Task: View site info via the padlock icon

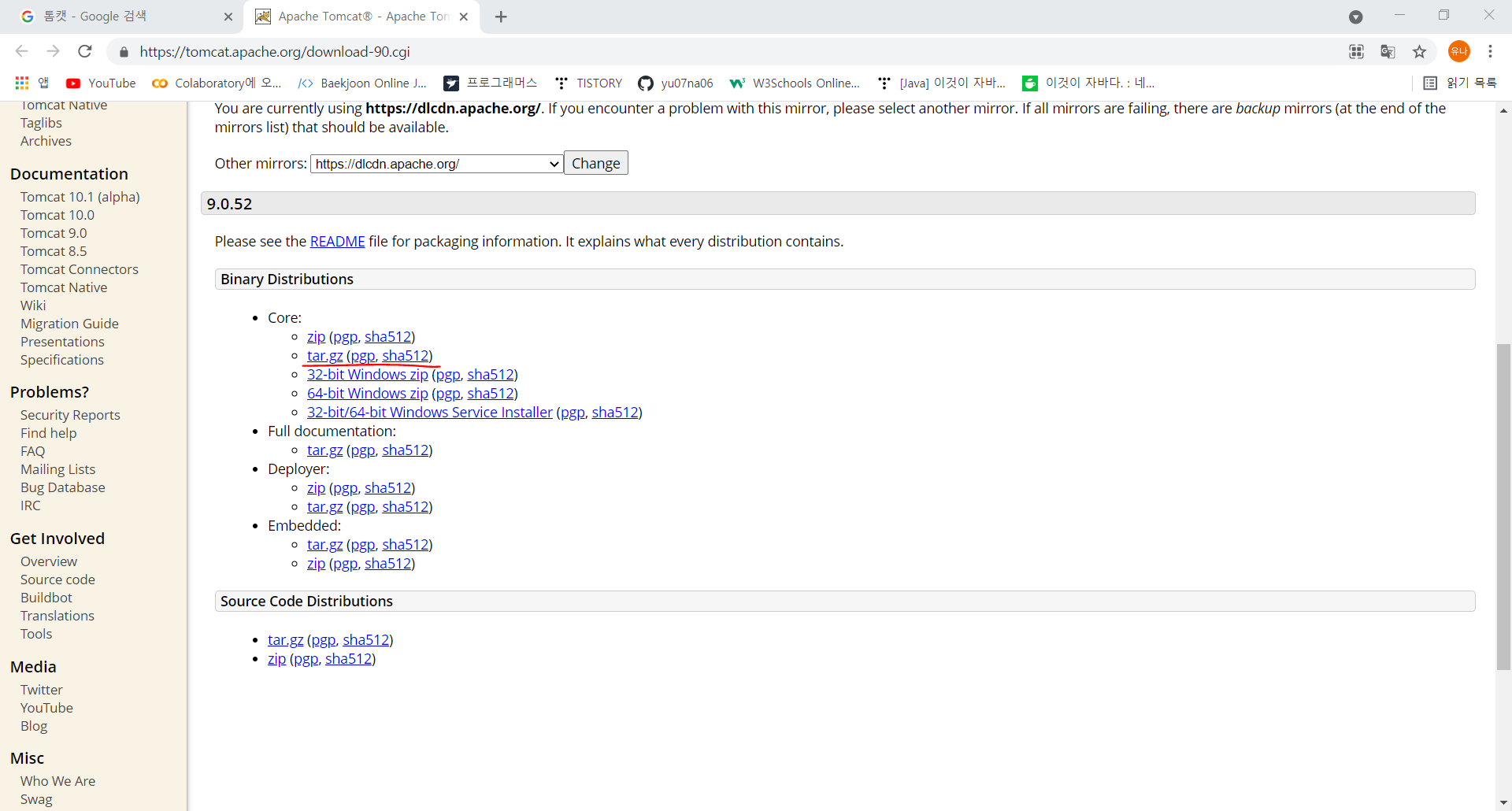Action: click(124, 52)
